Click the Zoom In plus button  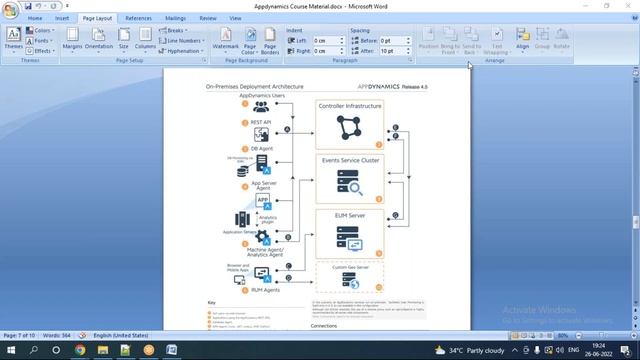tap(634, 336)
